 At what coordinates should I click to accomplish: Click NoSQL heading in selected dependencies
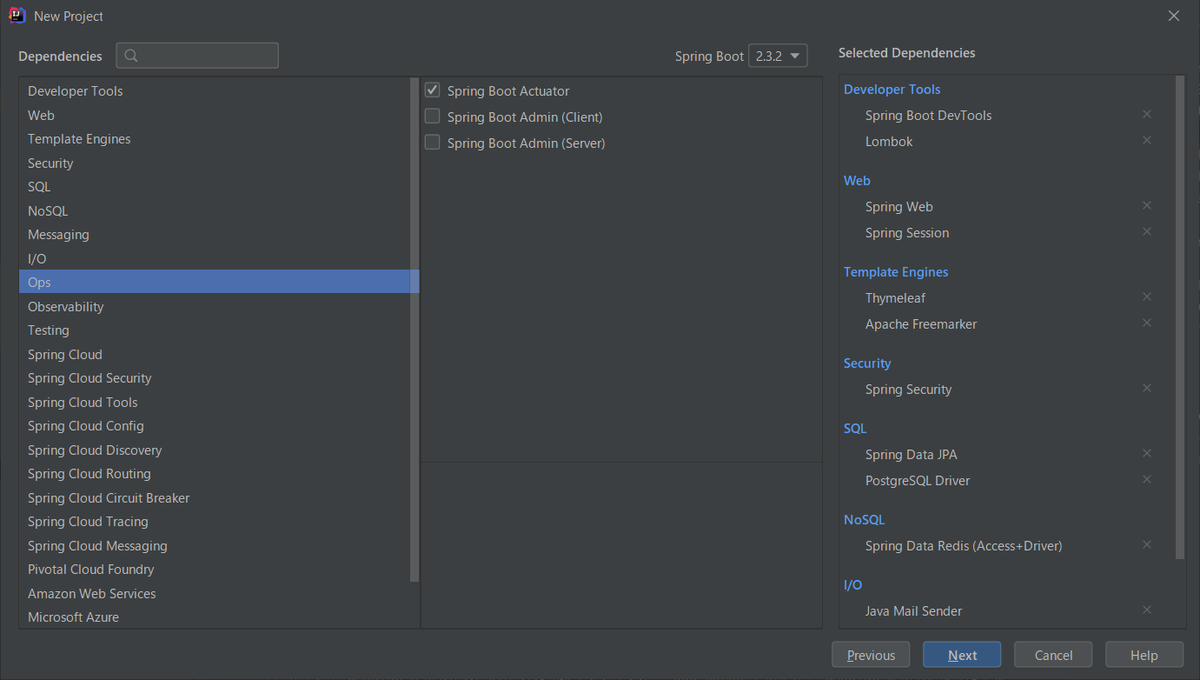(864, 519)
